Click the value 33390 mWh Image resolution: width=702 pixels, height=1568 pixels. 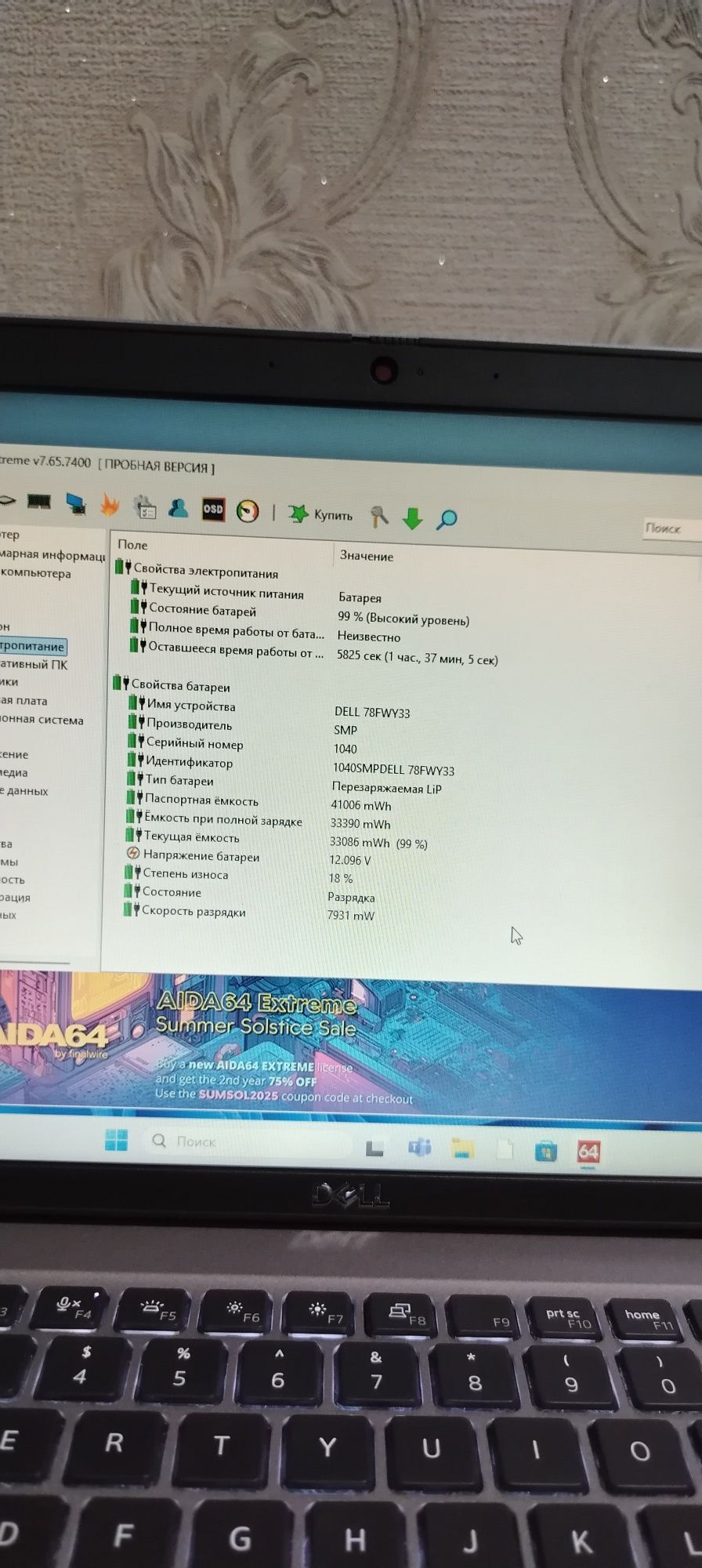pyautogui.click(x=360, y=824)
